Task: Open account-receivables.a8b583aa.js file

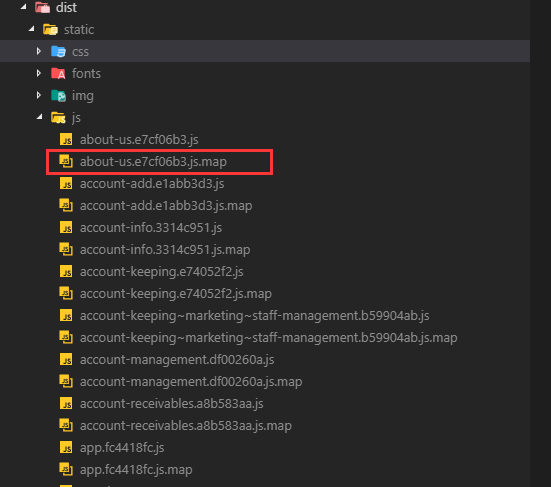Action: pos(171,404)
